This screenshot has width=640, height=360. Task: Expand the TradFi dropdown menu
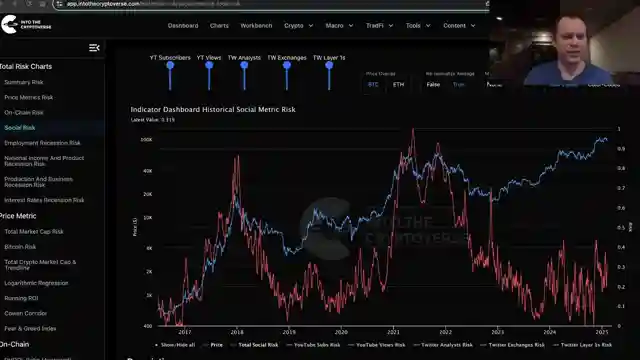(379, 25)
